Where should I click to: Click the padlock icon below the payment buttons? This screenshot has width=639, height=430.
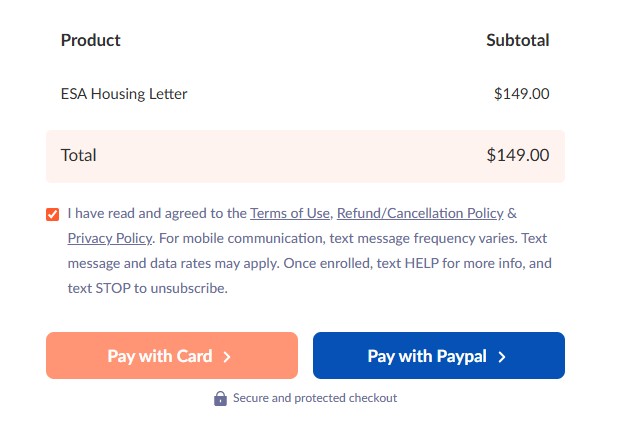(x=220, y=398)
